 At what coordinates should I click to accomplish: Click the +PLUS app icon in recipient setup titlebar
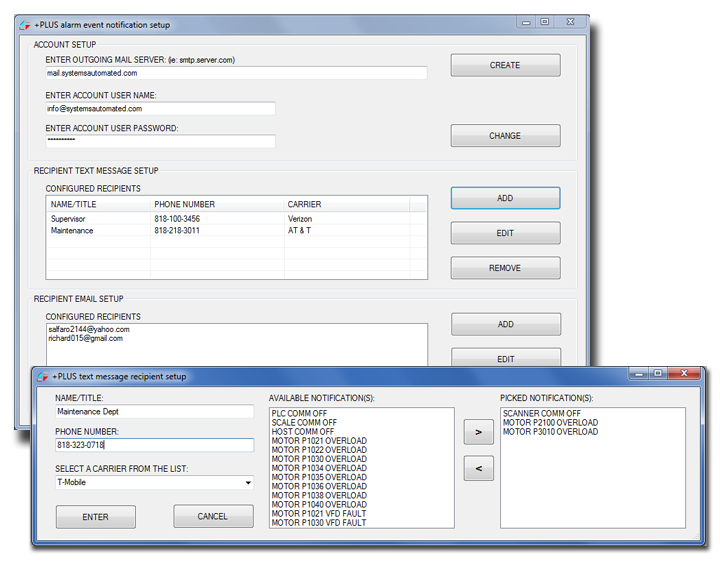pyautogui.click(x=43, y=377)
